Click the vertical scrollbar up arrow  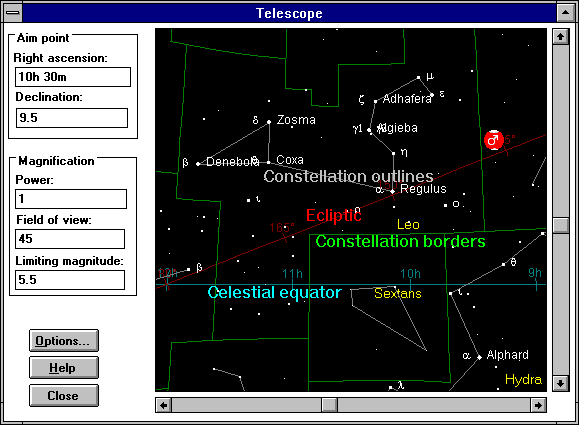pos(561,37)
